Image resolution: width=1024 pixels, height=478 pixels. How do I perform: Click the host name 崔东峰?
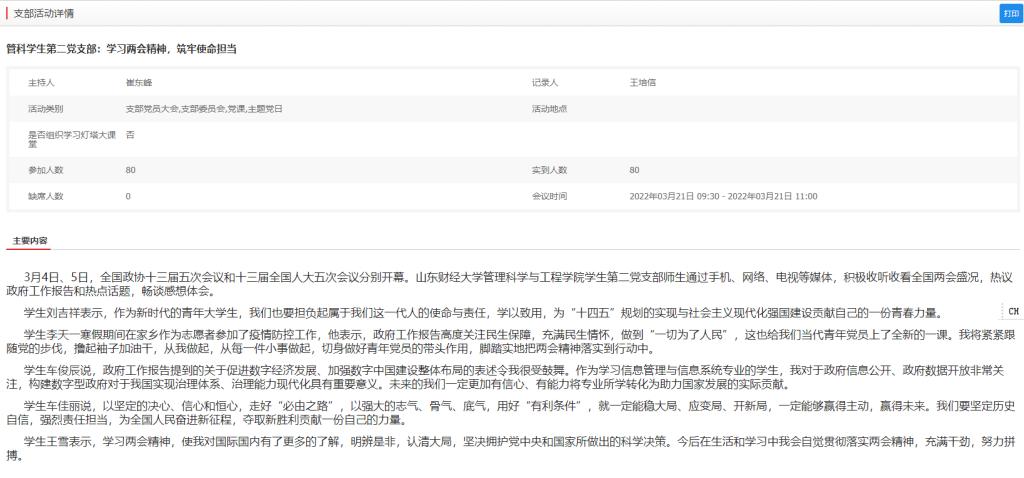pos(138,82)
